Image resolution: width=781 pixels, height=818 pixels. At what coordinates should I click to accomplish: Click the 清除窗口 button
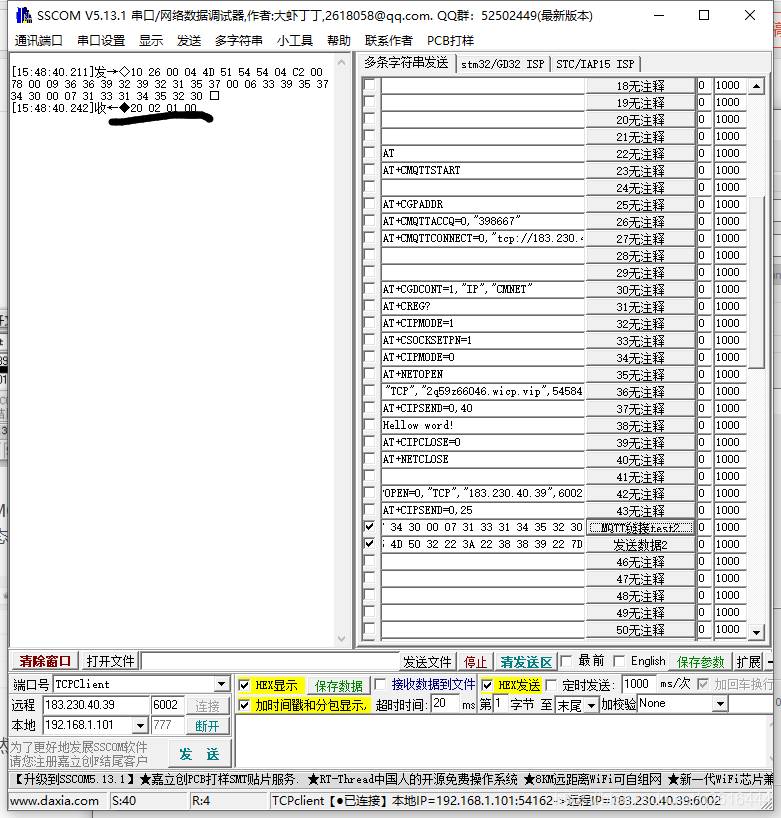coord(45,661)
